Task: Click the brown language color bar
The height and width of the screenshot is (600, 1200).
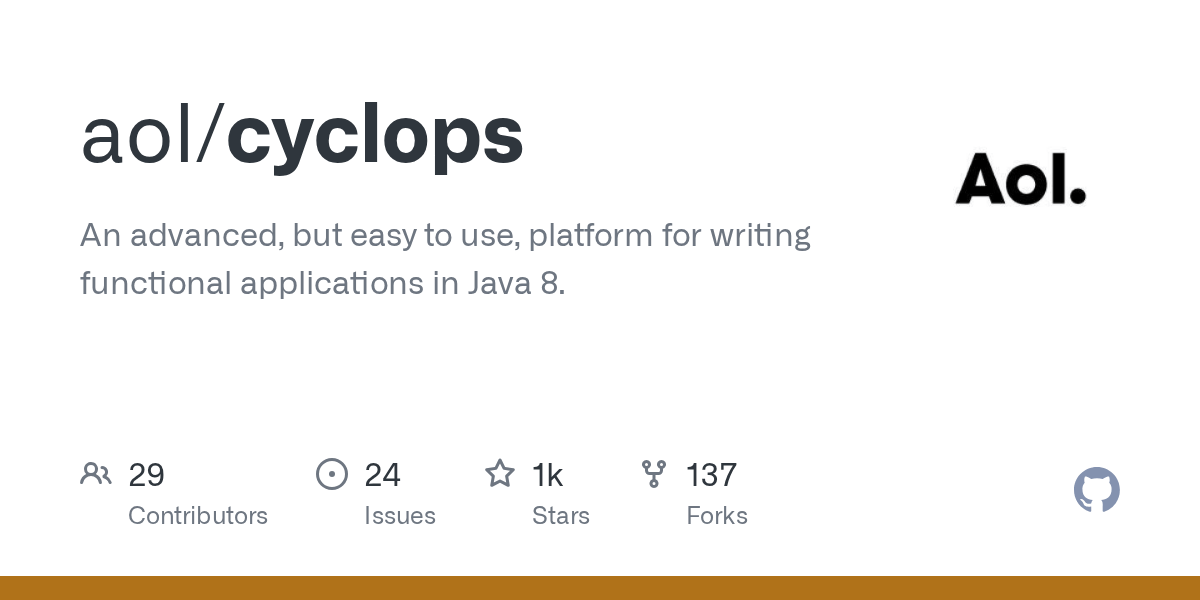Action: coord(600,588)
